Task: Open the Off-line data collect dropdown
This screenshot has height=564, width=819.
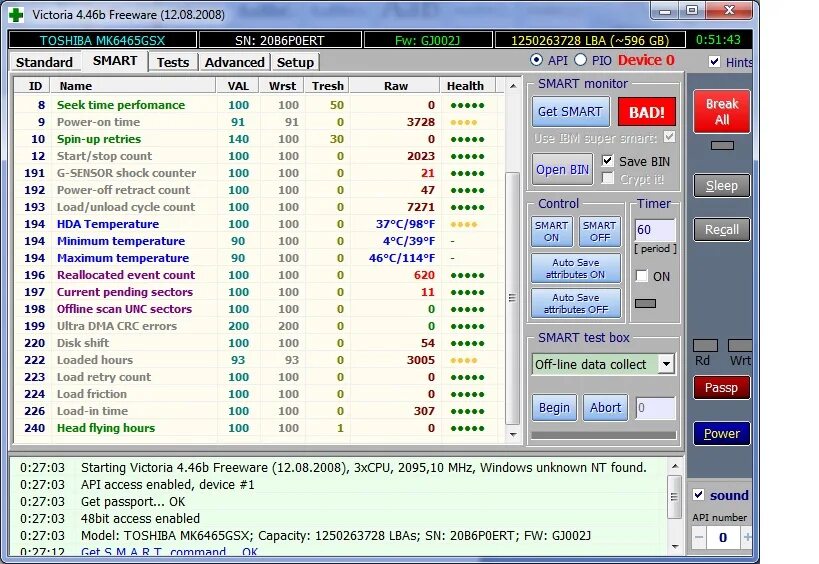Action: coord(666,364)
